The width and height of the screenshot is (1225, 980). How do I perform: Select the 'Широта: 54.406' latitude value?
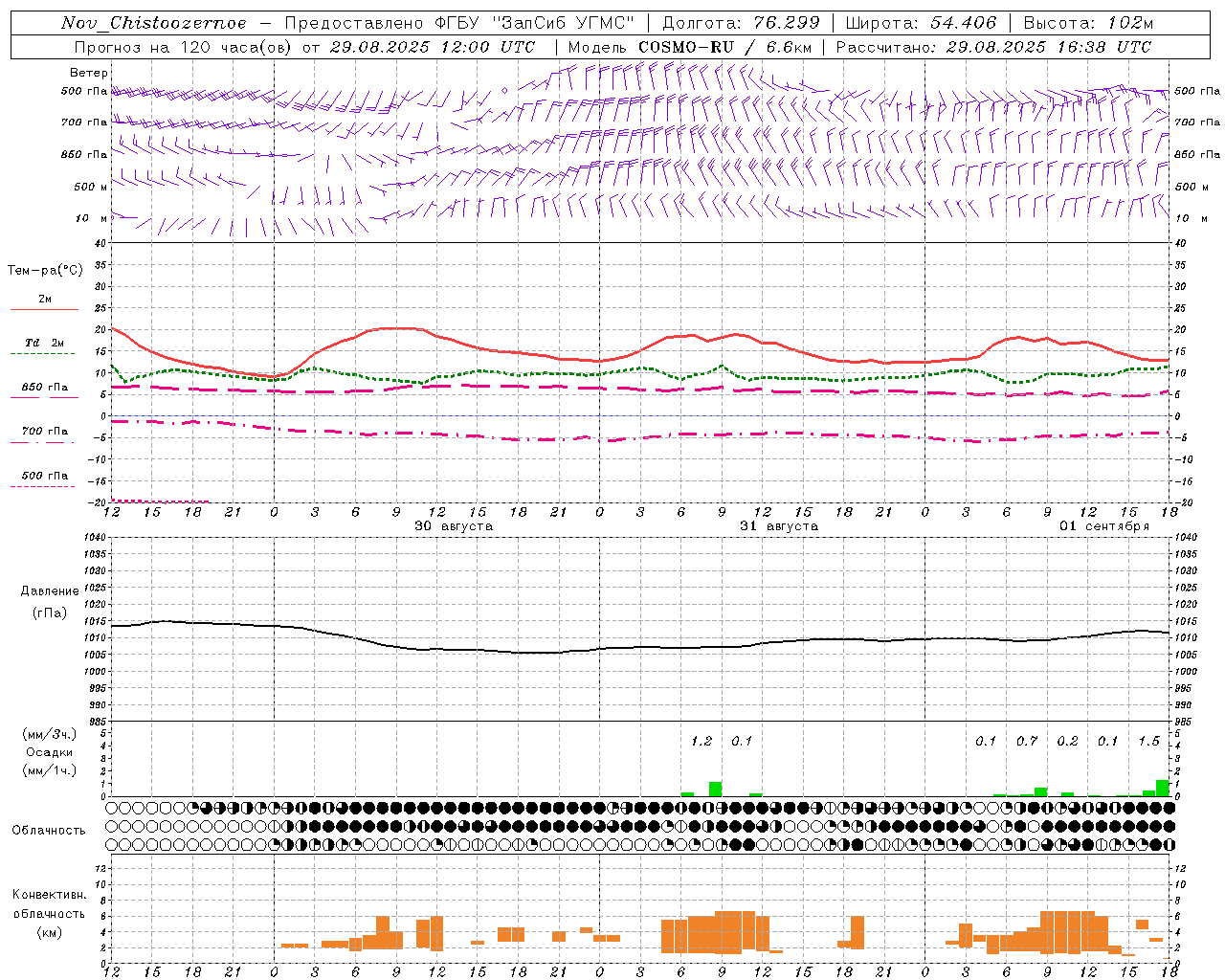pyautogui.click(x=921, y=23)
